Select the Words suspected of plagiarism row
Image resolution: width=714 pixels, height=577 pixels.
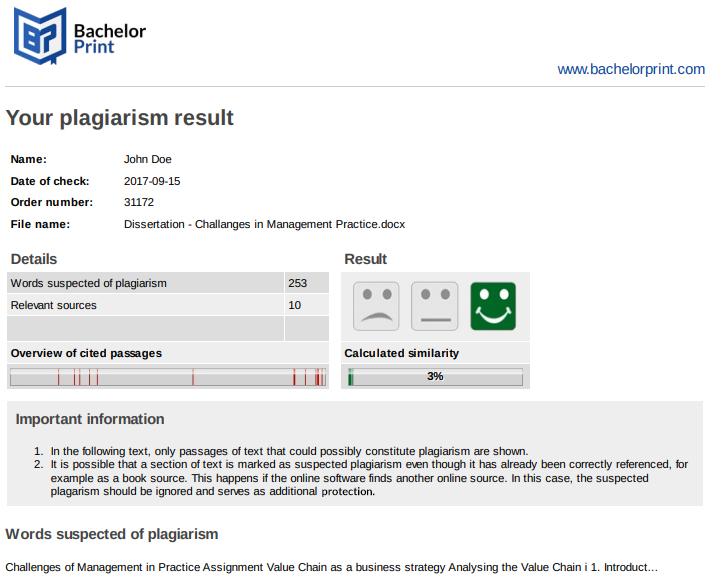tap(168, 283)
